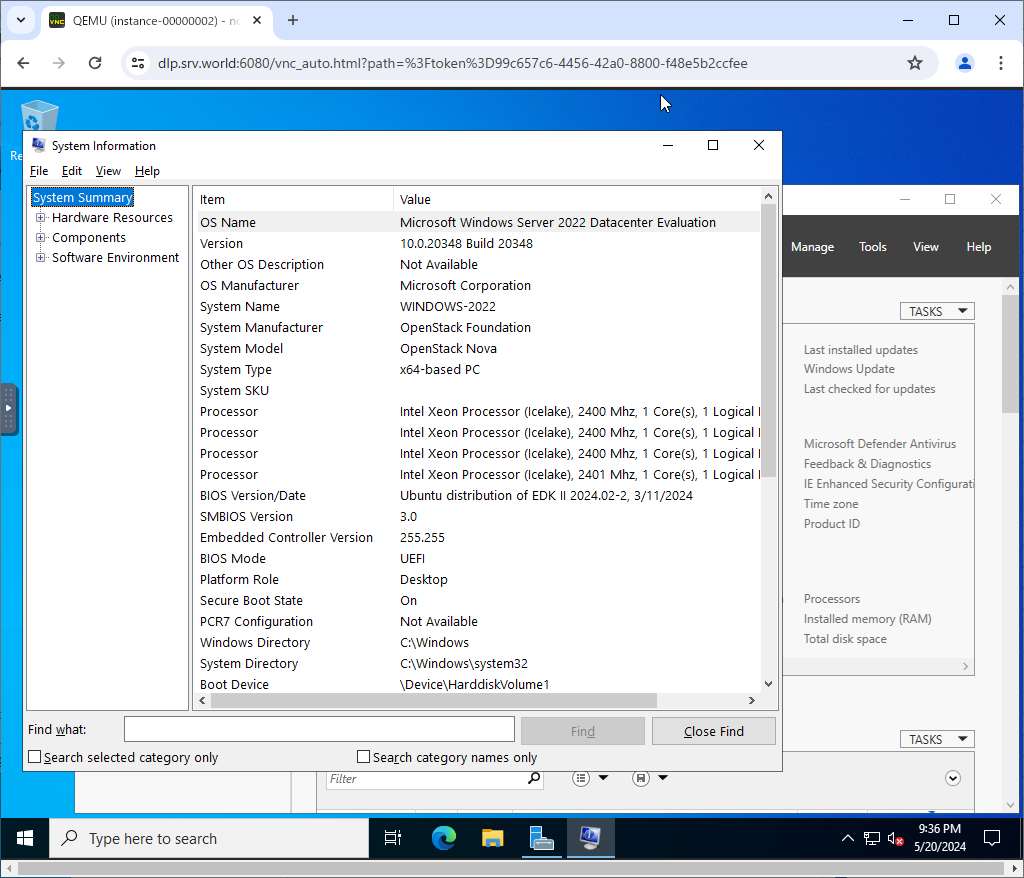Click the Close Find button
The width and height of the screenshot is (1024, 878).
coord(713,731)
